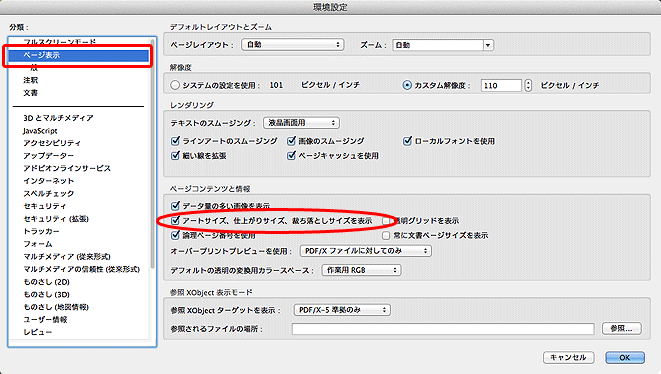The height and width of the screenshot is (374, 661).
Task: Click the 参照されるファイルの場所 text field
Action: tap(443, 329)
